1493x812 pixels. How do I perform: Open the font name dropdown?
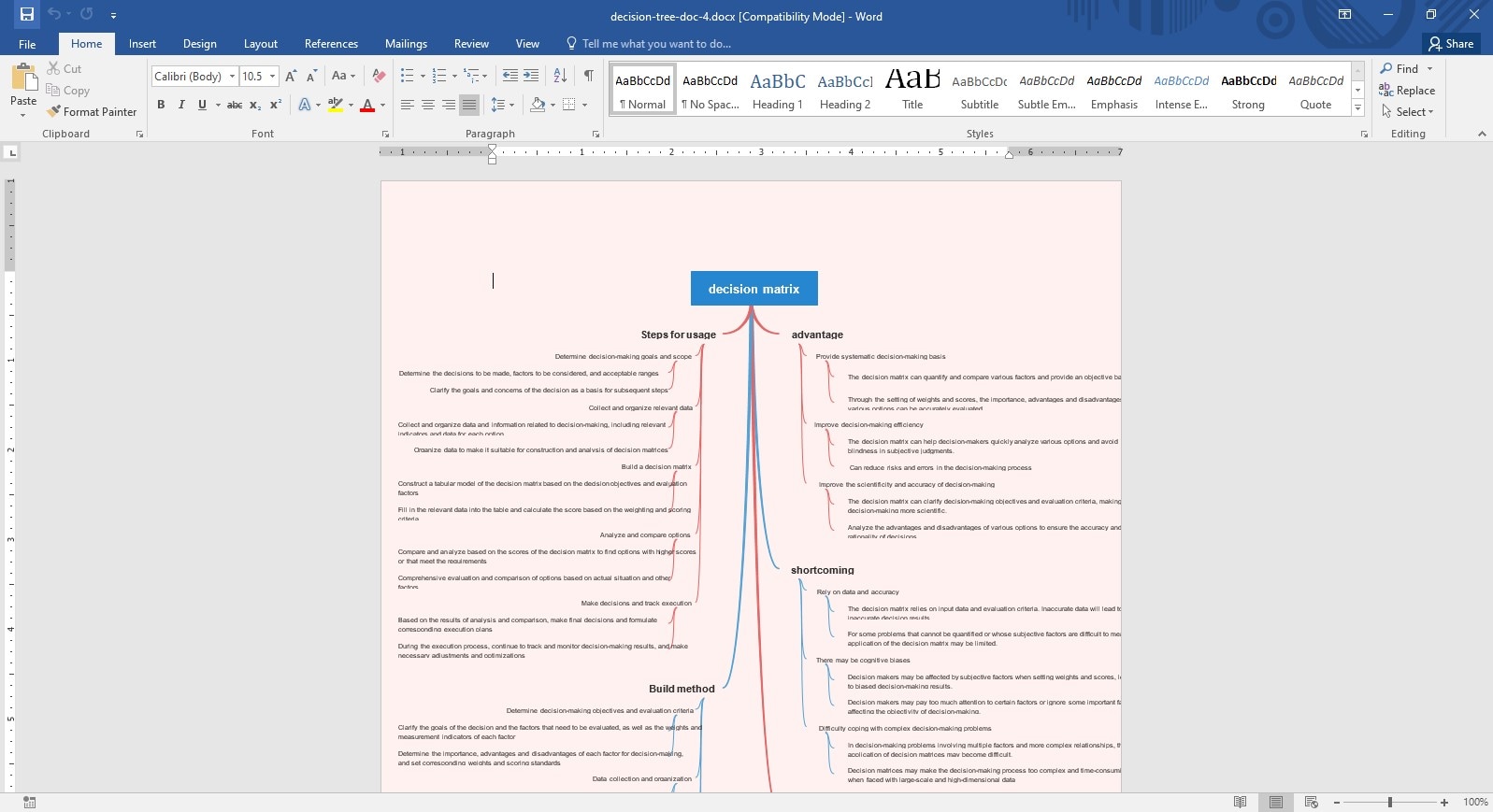pos(232,77)
